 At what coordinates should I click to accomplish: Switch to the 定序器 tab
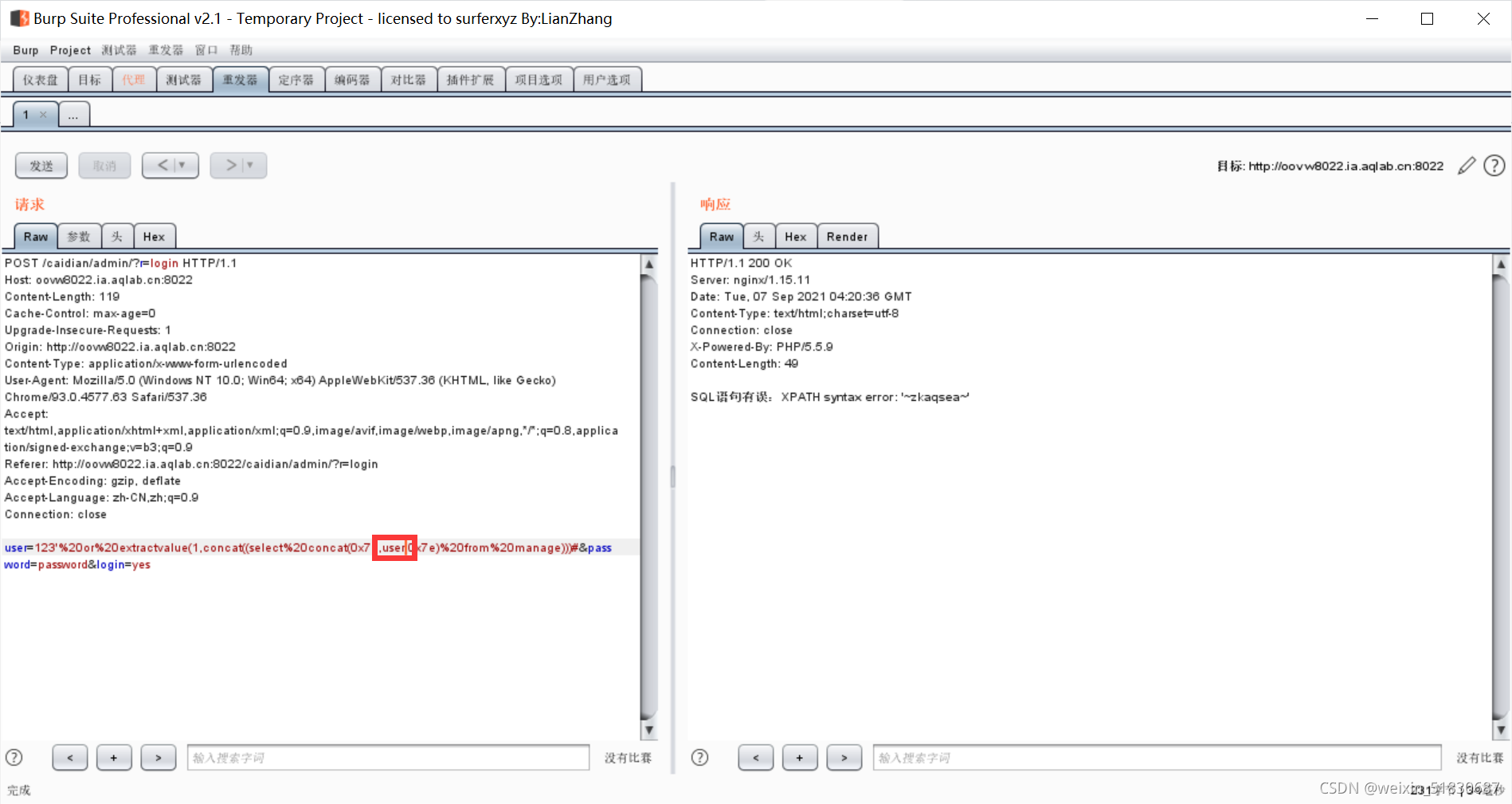(296, 80)
